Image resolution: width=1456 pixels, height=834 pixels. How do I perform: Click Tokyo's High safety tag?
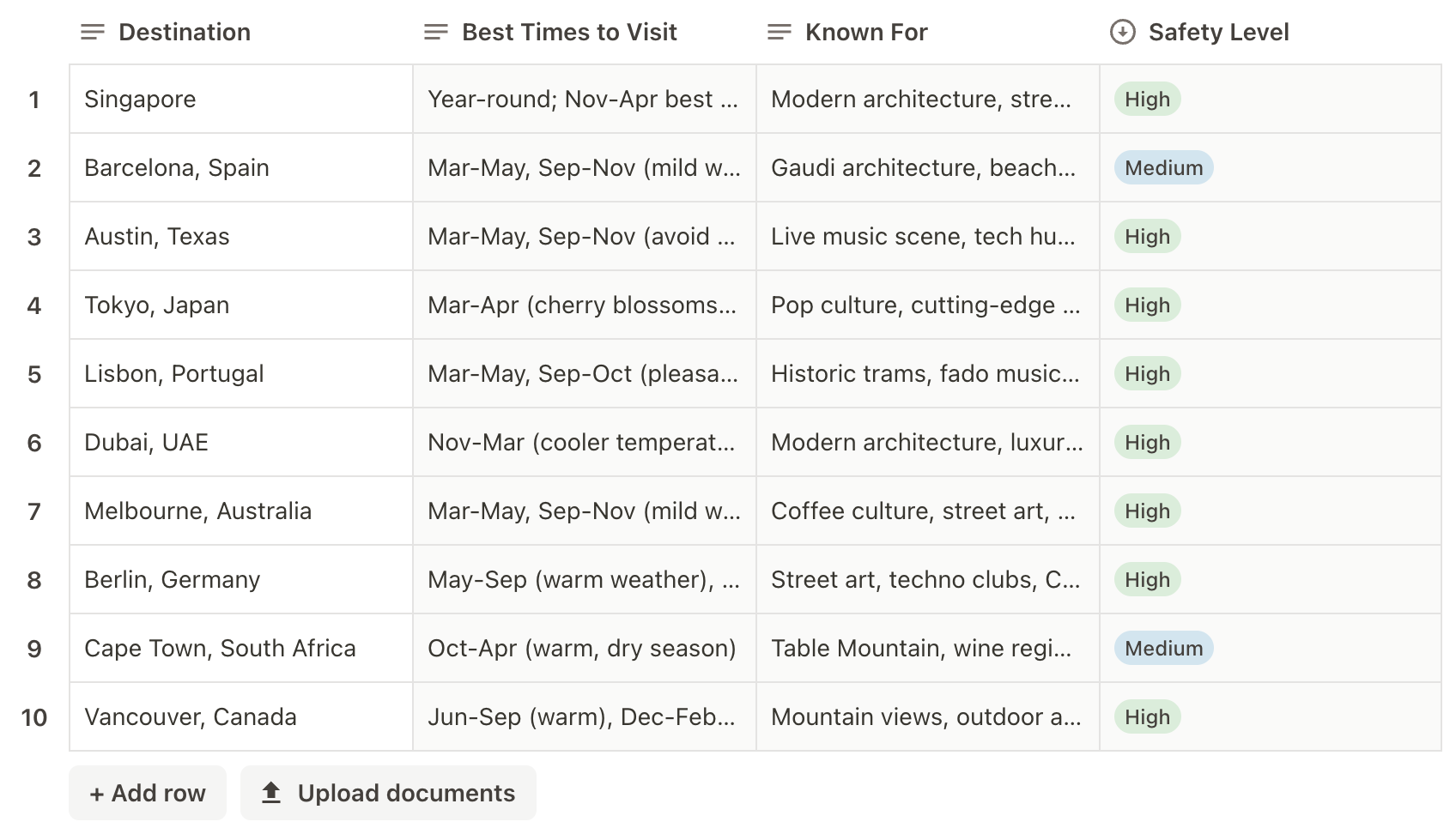pyautogui.click(x=1148, y=305)
